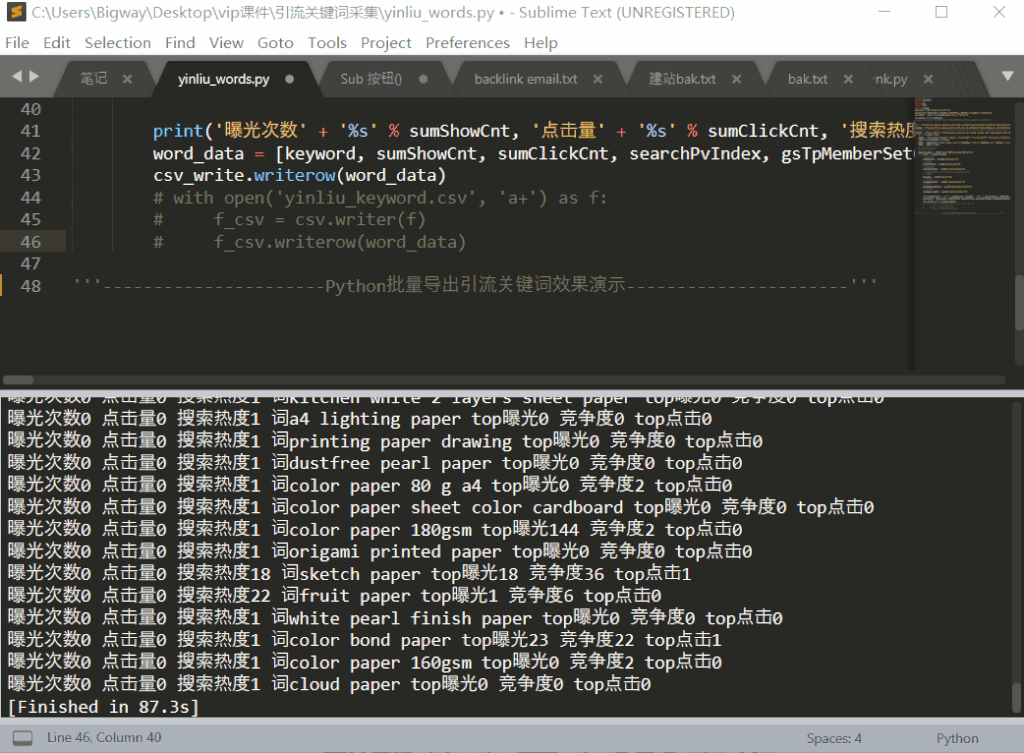Viewport: 1024px width, 753px height.
Task: Click line number 48 in gutter
Action: 31,285
